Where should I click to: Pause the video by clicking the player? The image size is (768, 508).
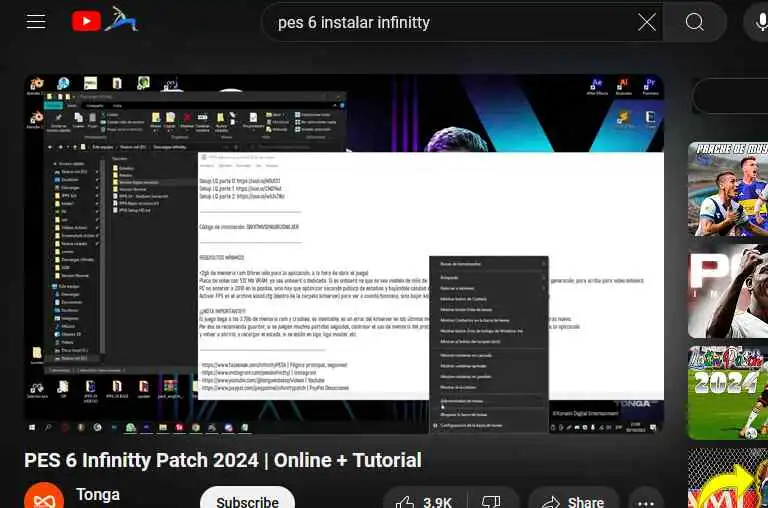[344, 254]
